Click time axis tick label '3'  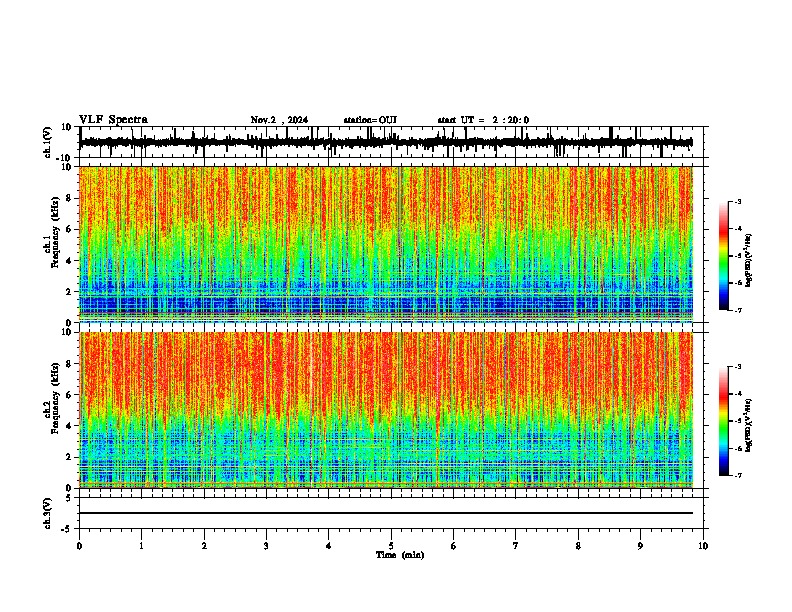(x=266, y=546)
